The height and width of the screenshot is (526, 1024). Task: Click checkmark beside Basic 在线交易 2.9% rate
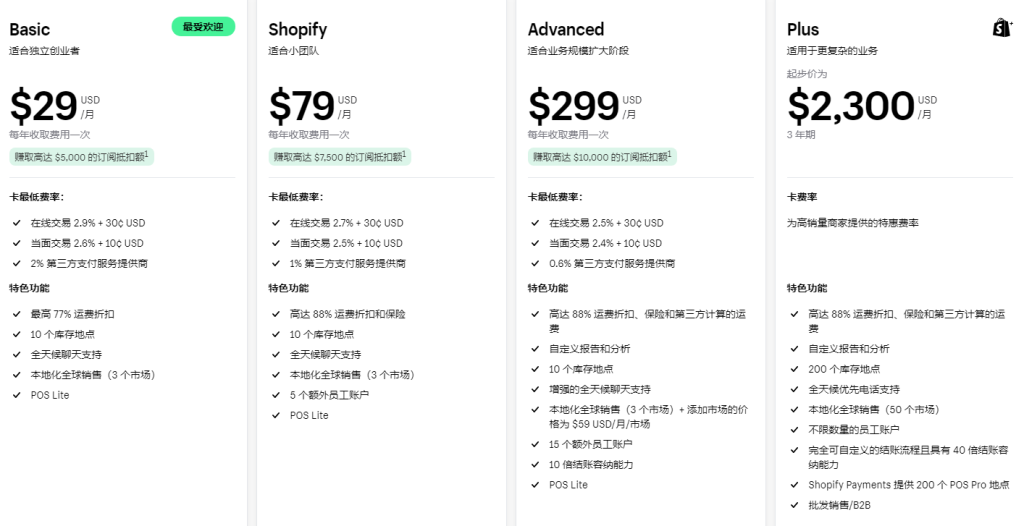(x=17, y=223)
